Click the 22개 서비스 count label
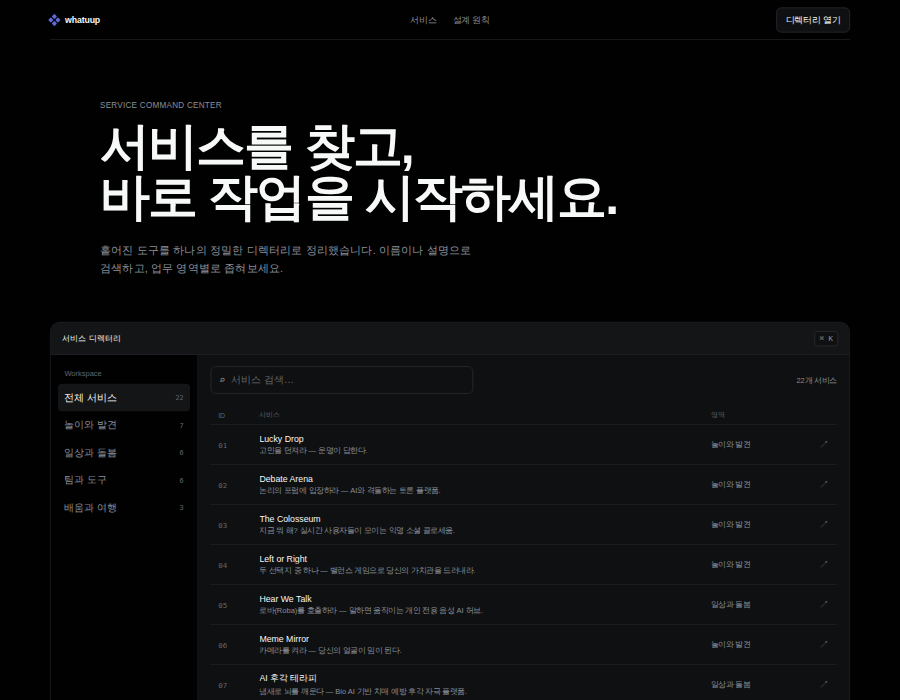 click(x=816, y=380)
